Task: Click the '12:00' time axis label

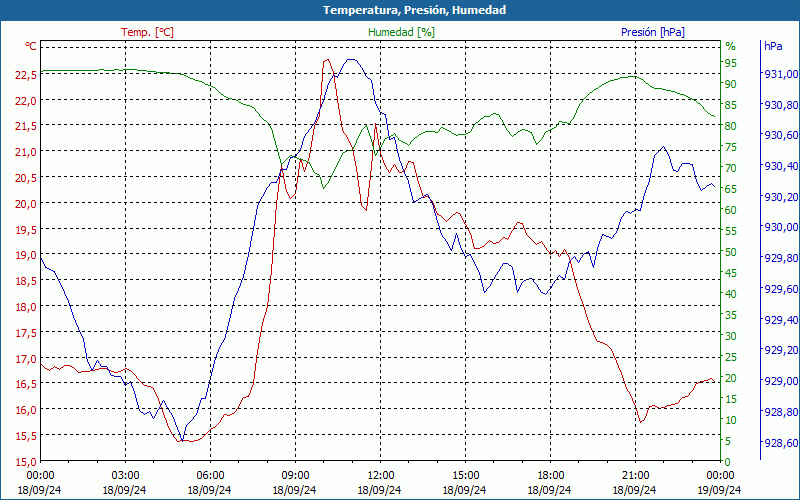Action: 380,476
